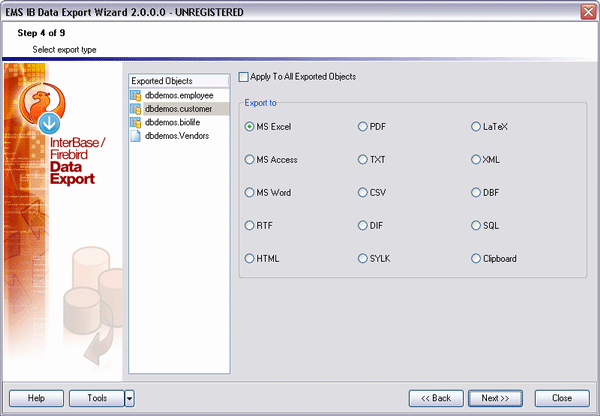The image size is (600, 416).
Task: Select the DIF export option
Action: (362, 225)
